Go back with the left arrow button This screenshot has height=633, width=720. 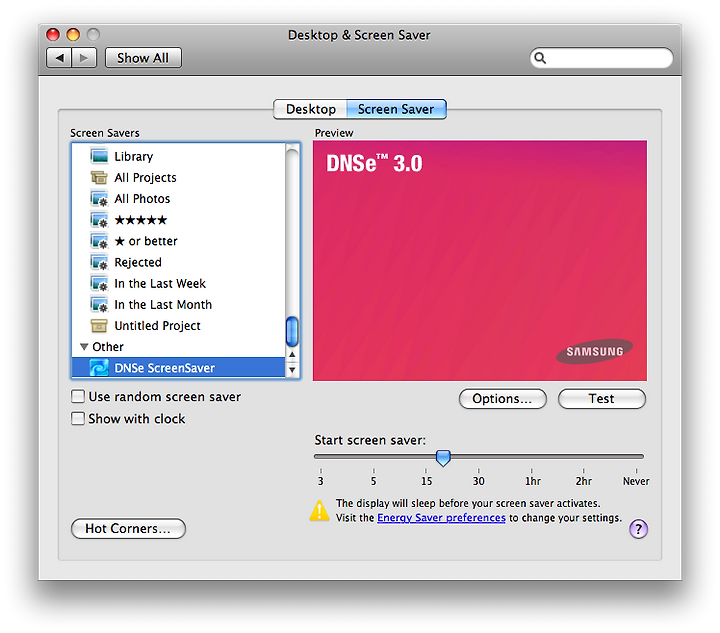(x=59, y=58)
